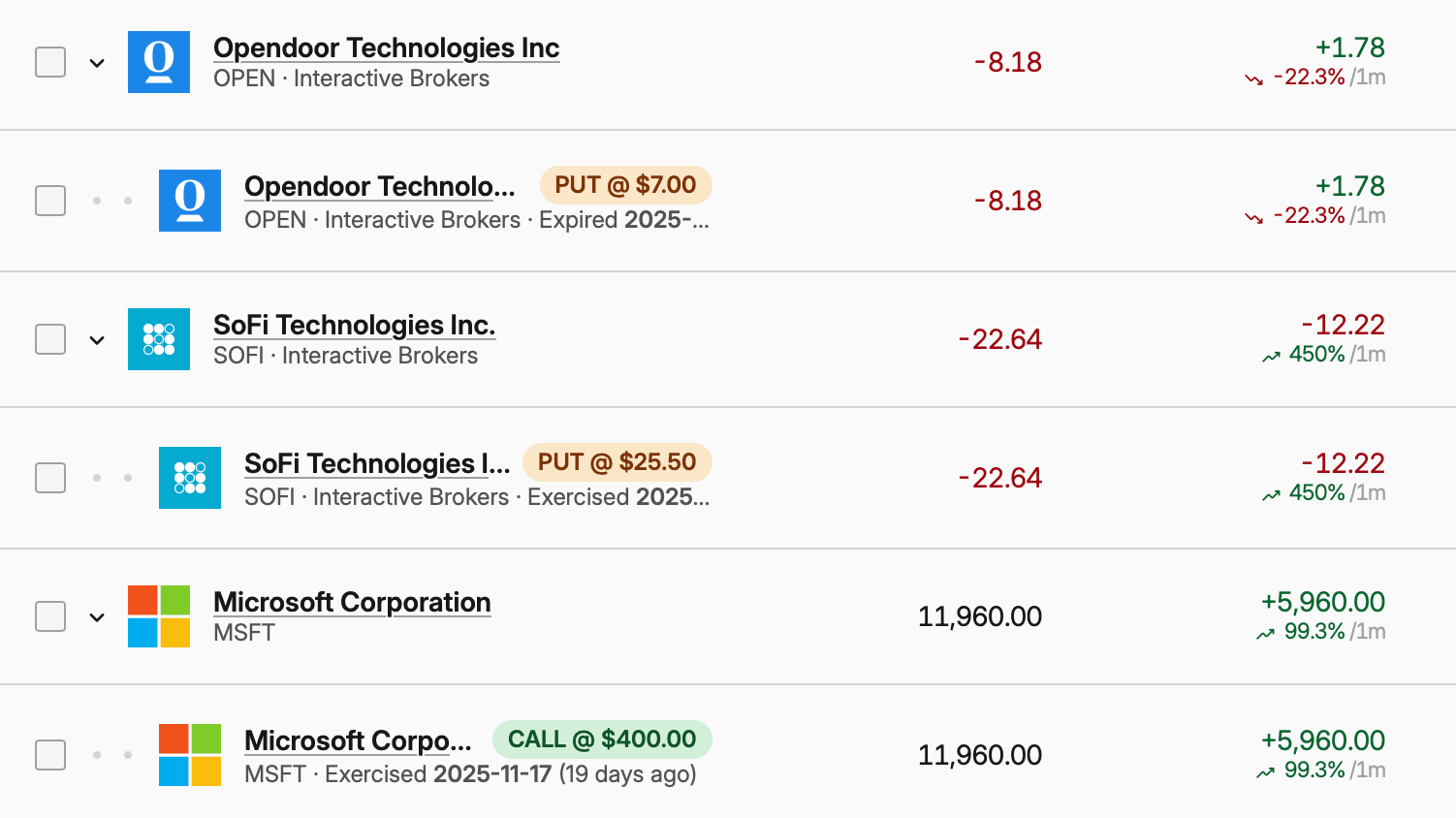This screenshot has height=818, width=1456.
Task: Click the SoFi logo in the PUT option row
Action: click(190, 478)
